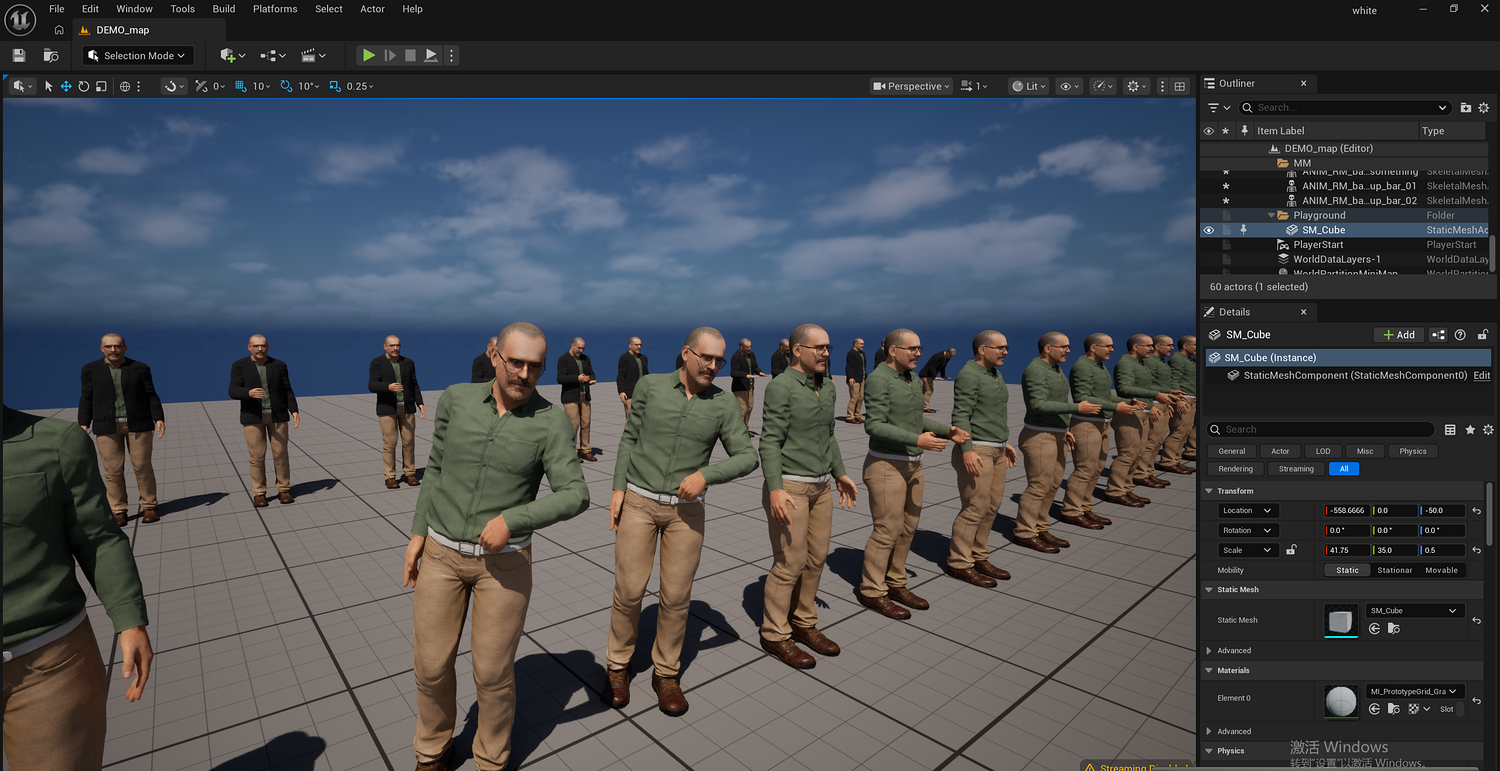The height and width of the screenshot is (771, 1500).
Task: Open the Window menu
Action: coord(135,9)
